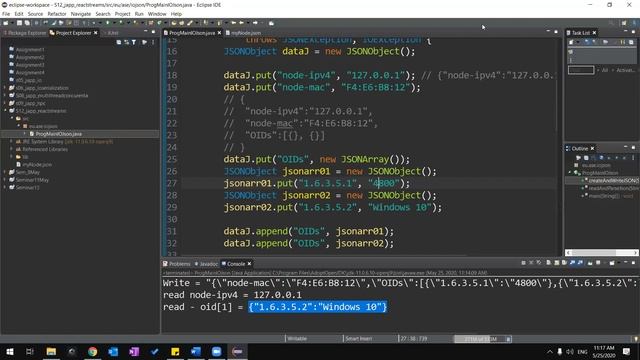Image resolution: width=640 pixels, height=360 pixels.
Task: Switch to the Problems tab
Action: [x=177, y=264]
